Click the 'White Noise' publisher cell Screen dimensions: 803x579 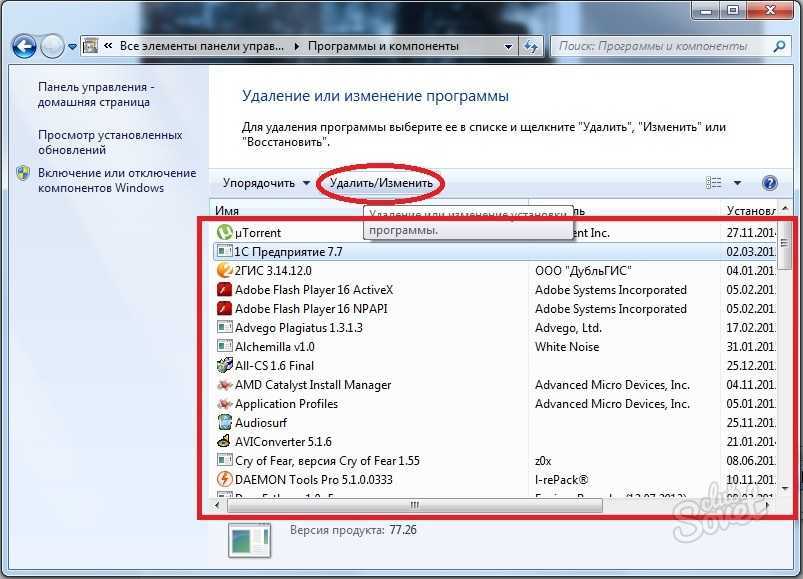tap(567, 347)
